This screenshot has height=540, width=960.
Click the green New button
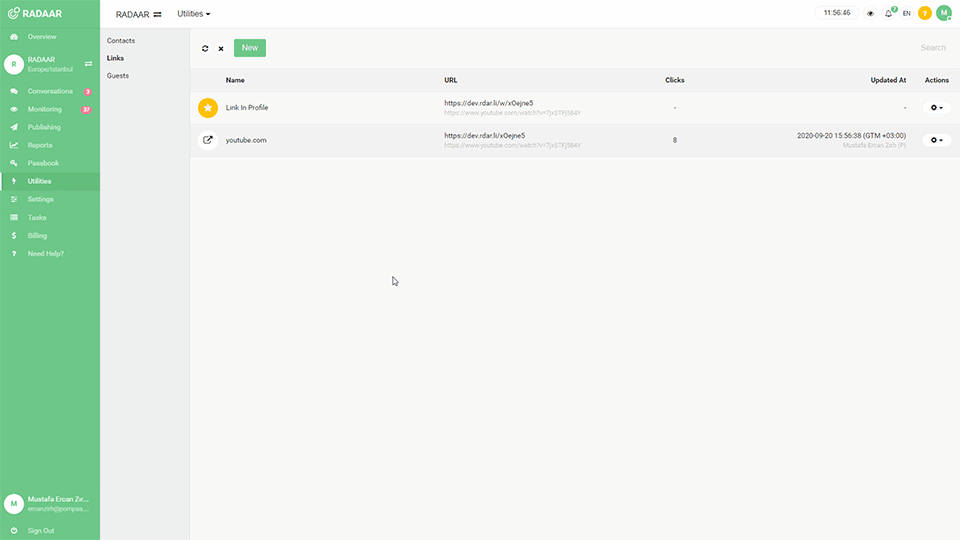tap(250, 48)
